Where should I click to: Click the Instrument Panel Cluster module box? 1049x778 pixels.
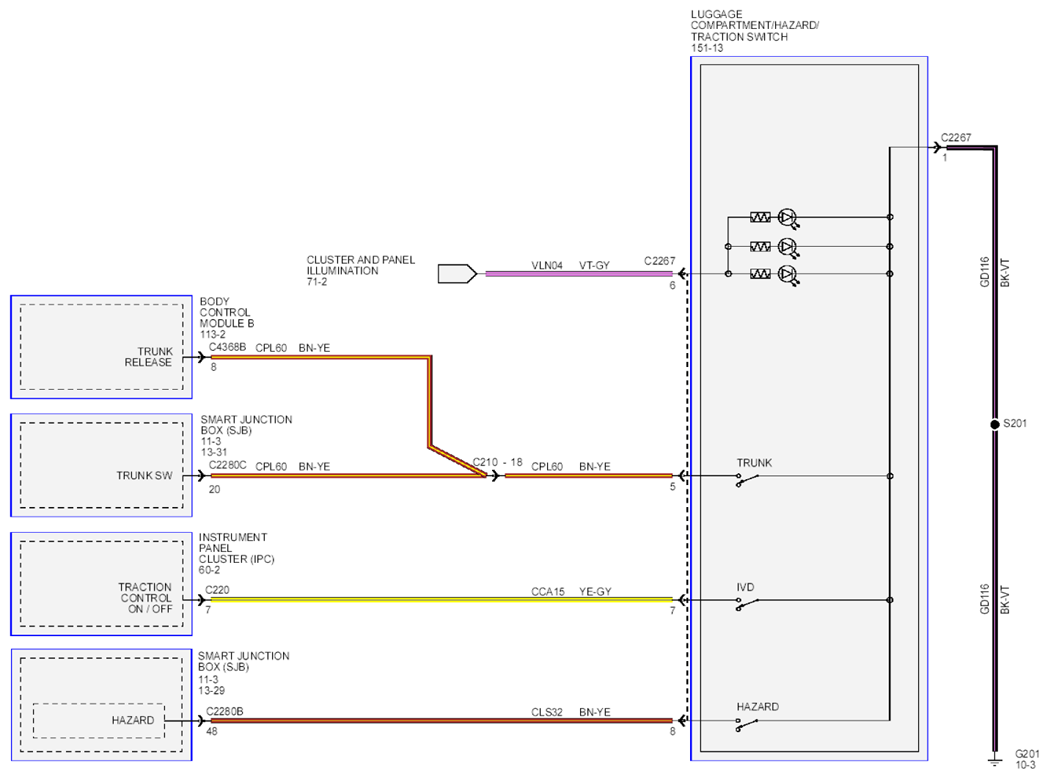tap(102, 584)
